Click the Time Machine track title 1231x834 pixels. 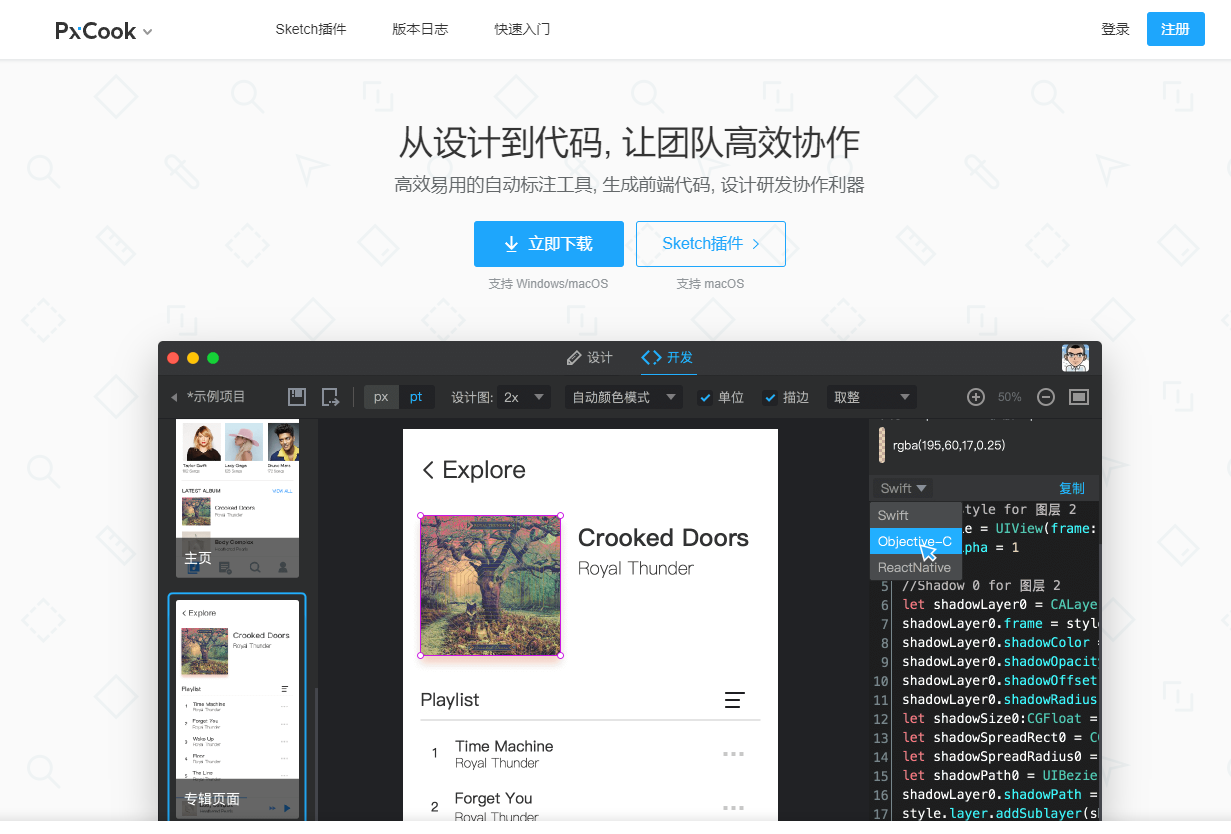[504, 746]
